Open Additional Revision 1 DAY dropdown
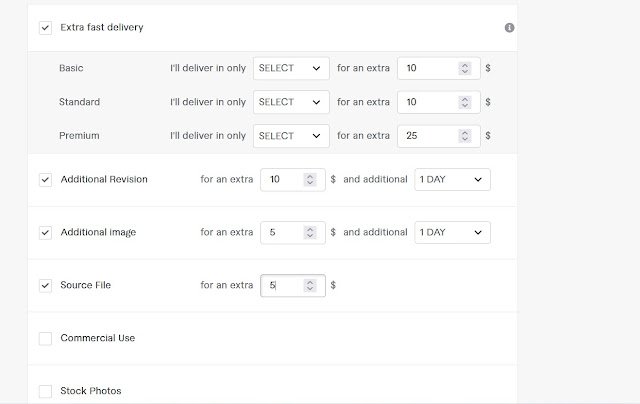Viewport: 640px width, 404px height. 452,180
